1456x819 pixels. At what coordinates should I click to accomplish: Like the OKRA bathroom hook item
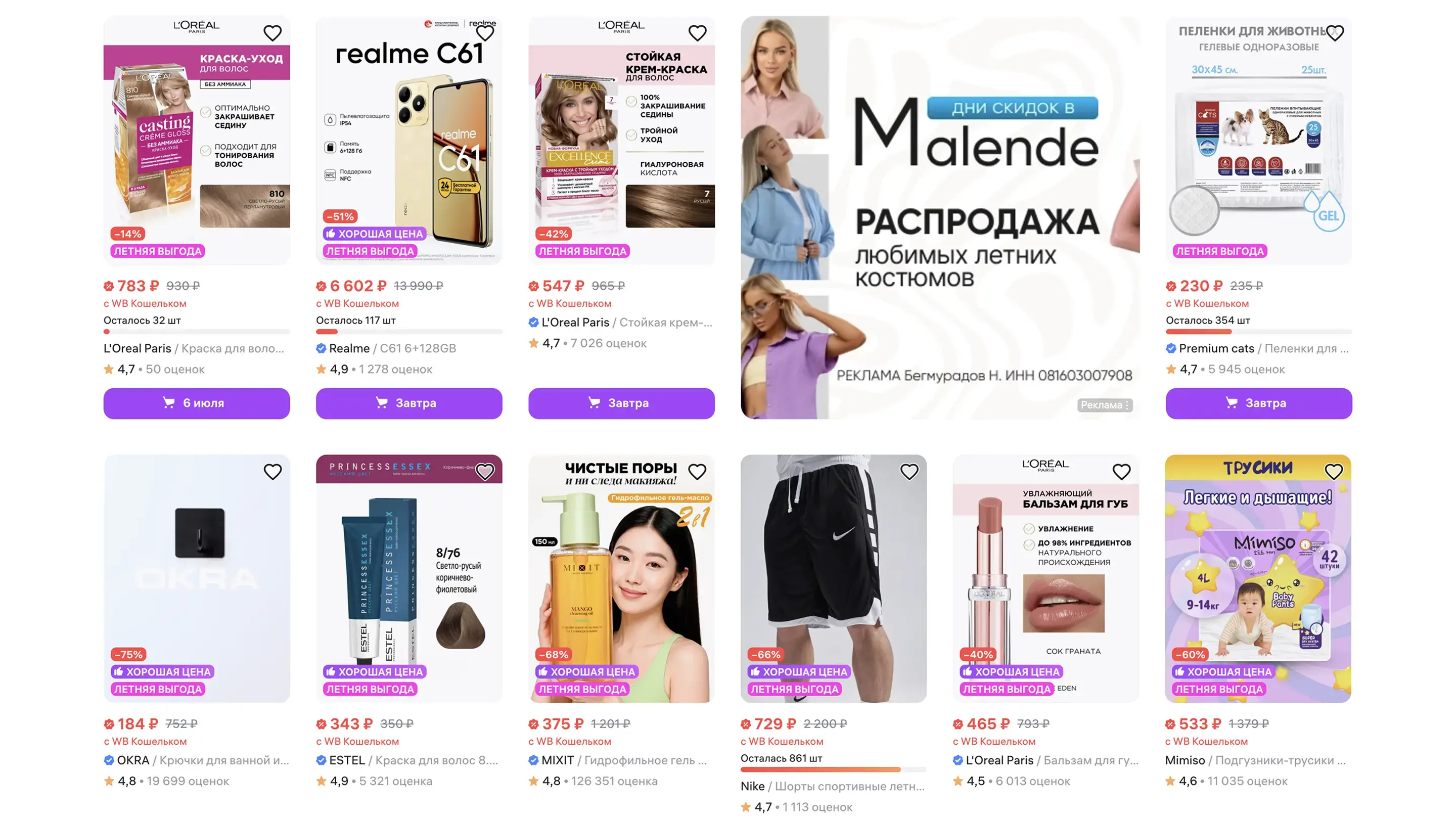pyautogui.click(x=272, y=471)
